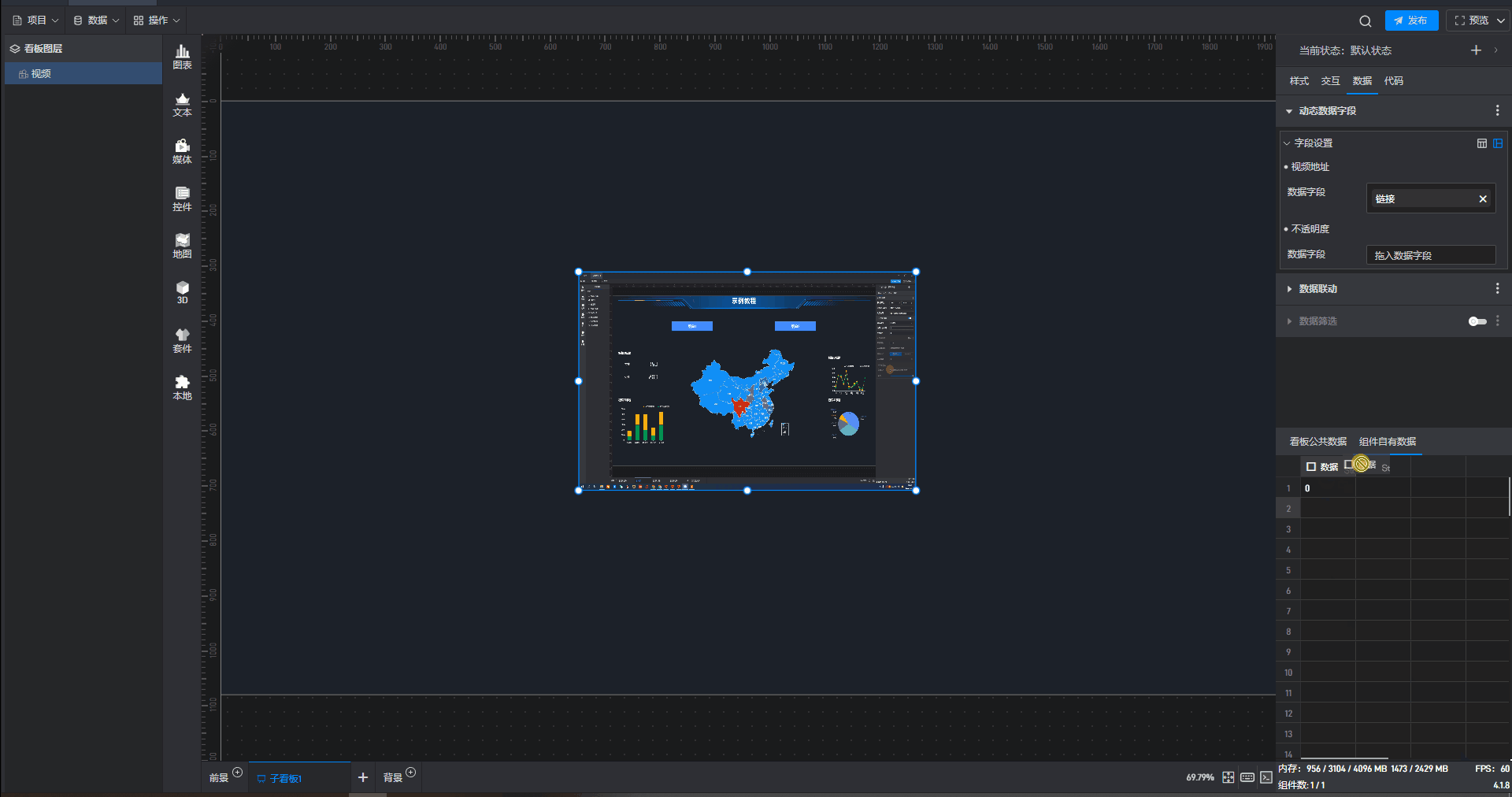Click the search magnifier icon
The image size is (1512, 797).
pos(1365,21)
